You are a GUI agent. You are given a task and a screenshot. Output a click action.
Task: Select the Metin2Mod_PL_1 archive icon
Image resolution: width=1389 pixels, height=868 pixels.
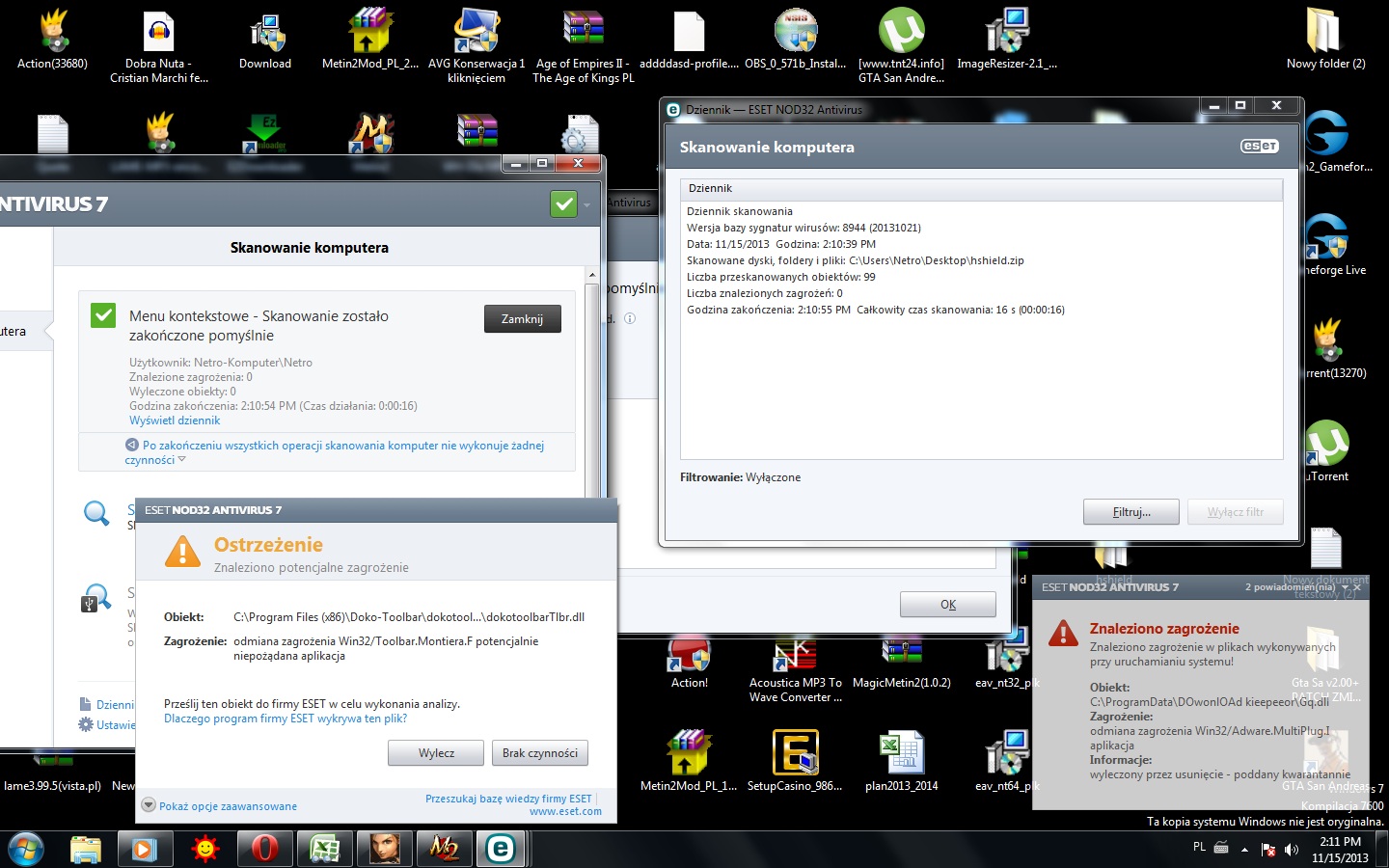[689, 762]
